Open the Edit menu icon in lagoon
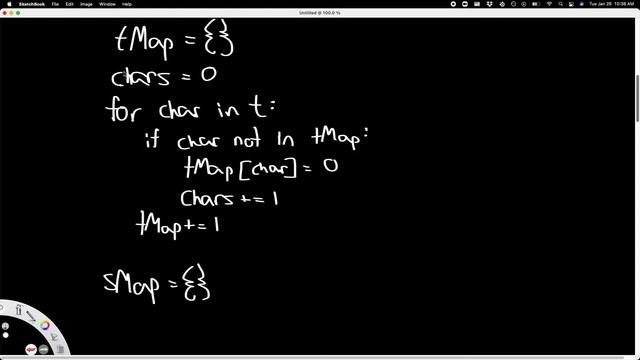The width and height of the screenshot is (640, 360). coord(54,337)
